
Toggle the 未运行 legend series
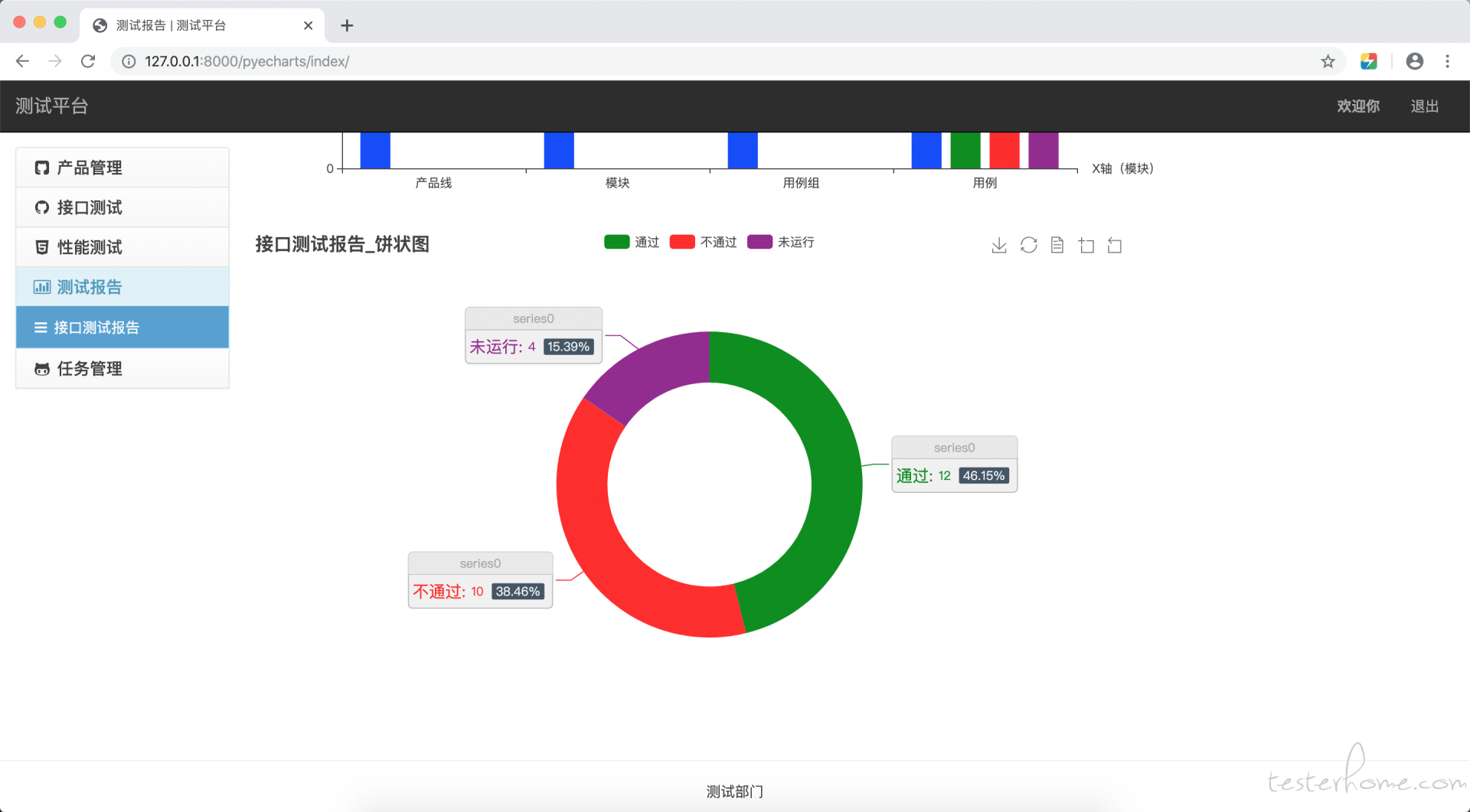(780, 242)
